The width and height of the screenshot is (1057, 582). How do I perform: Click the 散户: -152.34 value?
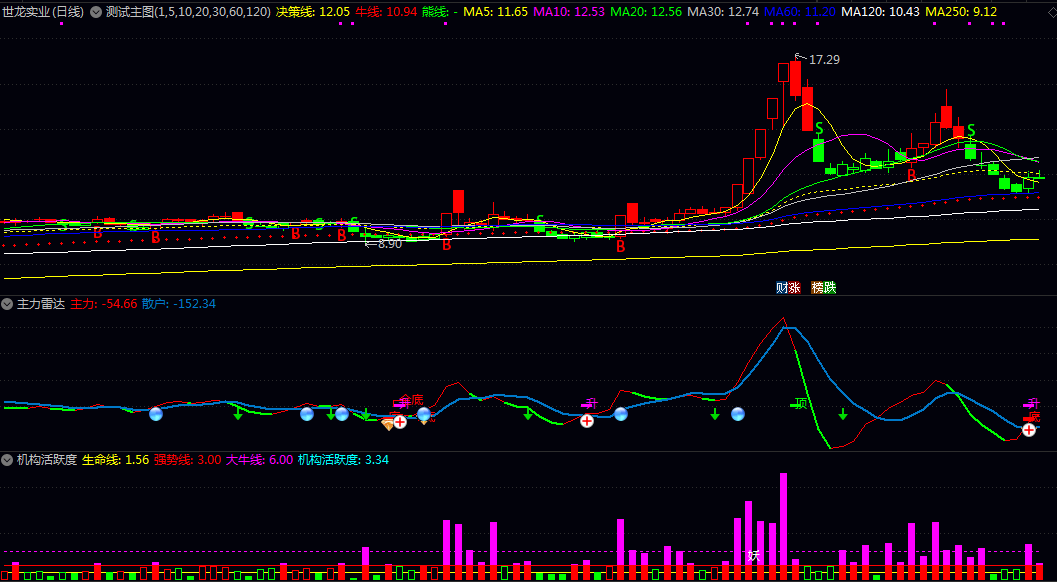click(179, 303)
